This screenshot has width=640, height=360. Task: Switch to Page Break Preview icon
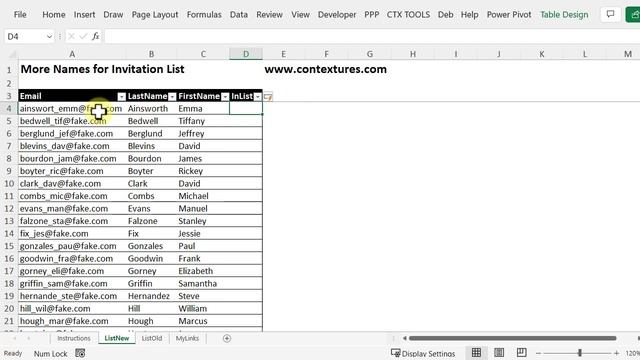point(521,353)
